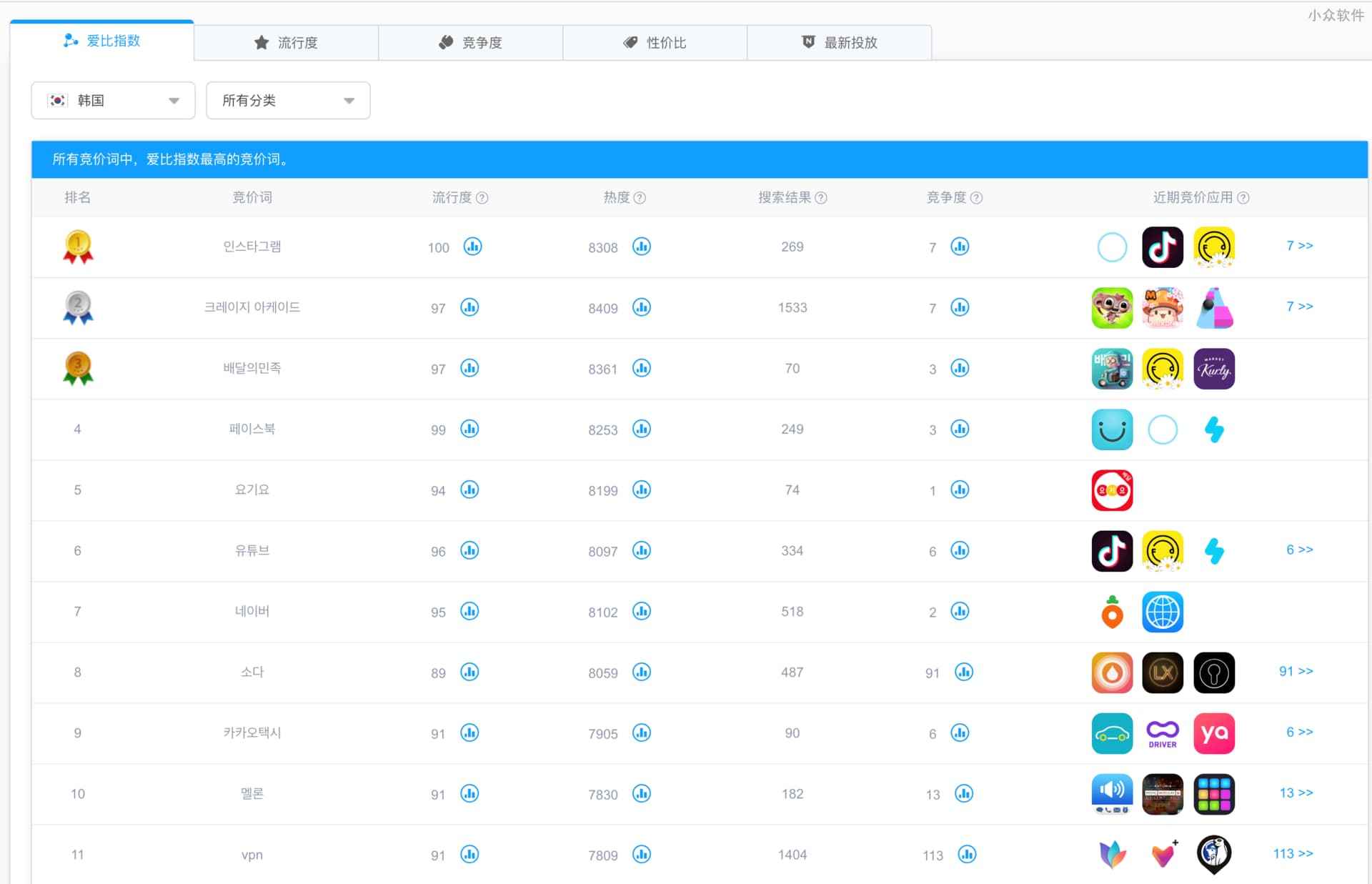
Task: Open popularity chart for 크레이지 아케이드
Action: 469,307
